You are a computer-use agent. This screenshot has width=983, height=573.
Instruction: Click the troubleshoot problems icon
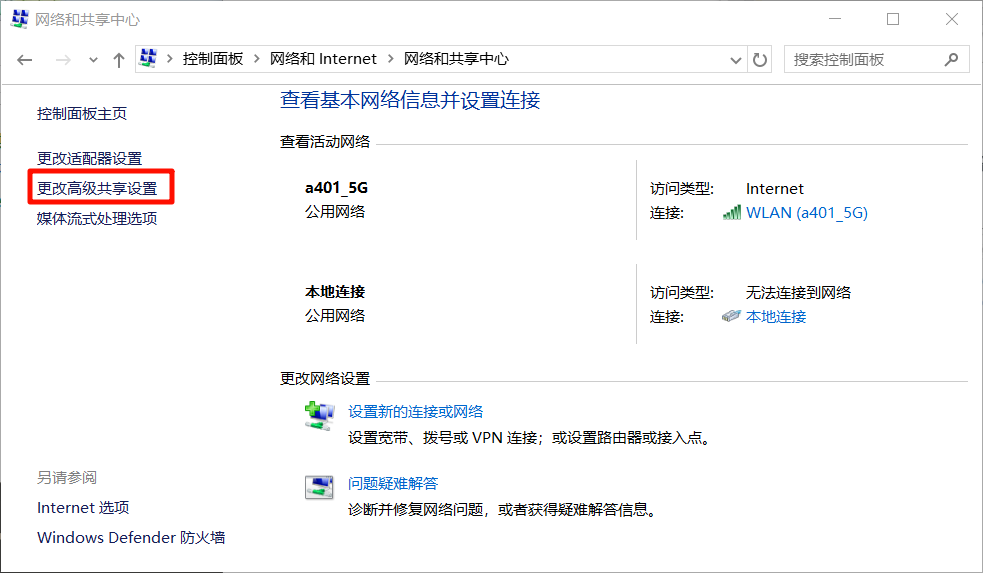click(x=318, y=488)
